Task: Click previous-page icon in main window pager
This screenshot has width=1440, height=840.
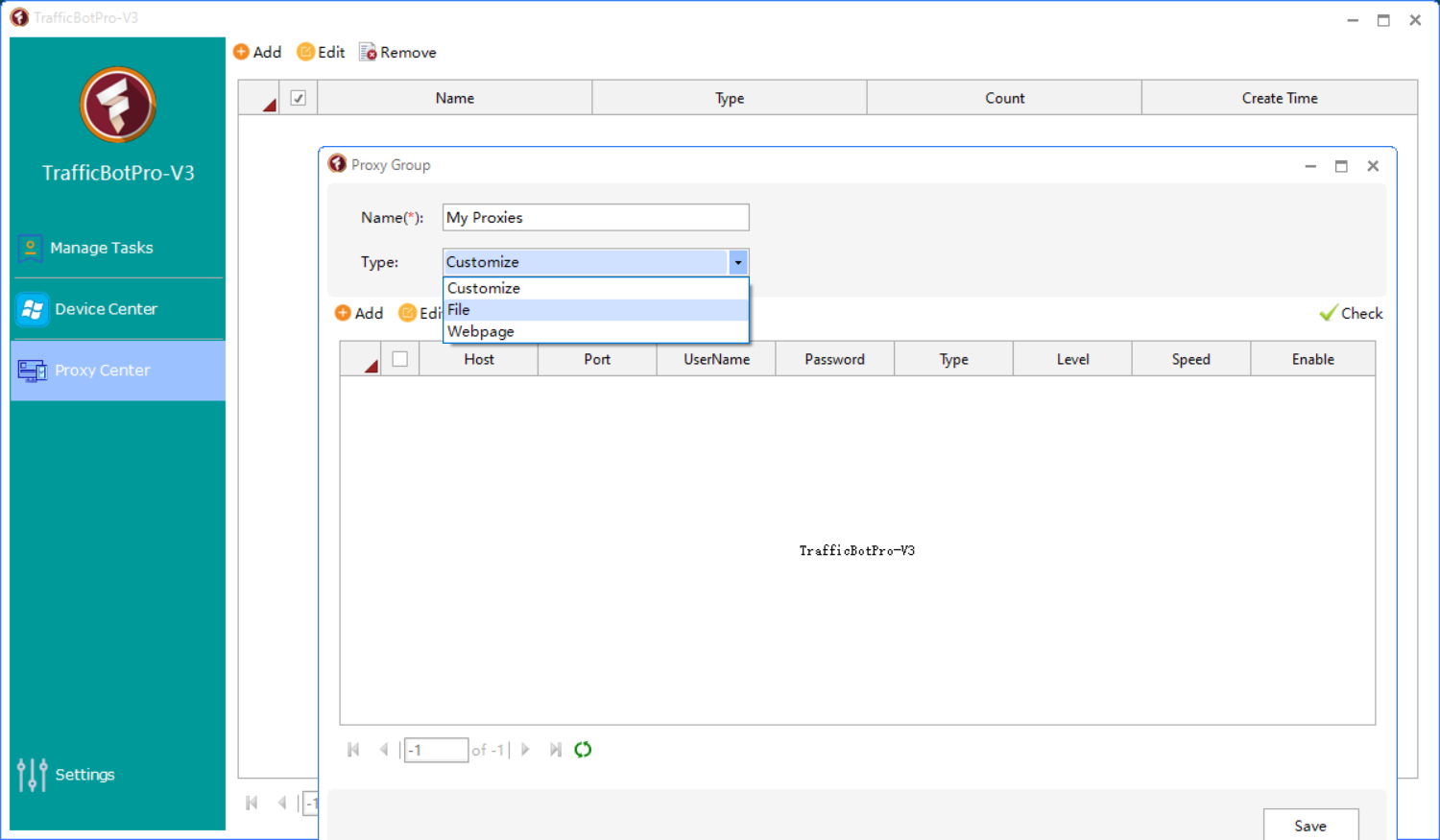Action: click(x=282, y=803)
